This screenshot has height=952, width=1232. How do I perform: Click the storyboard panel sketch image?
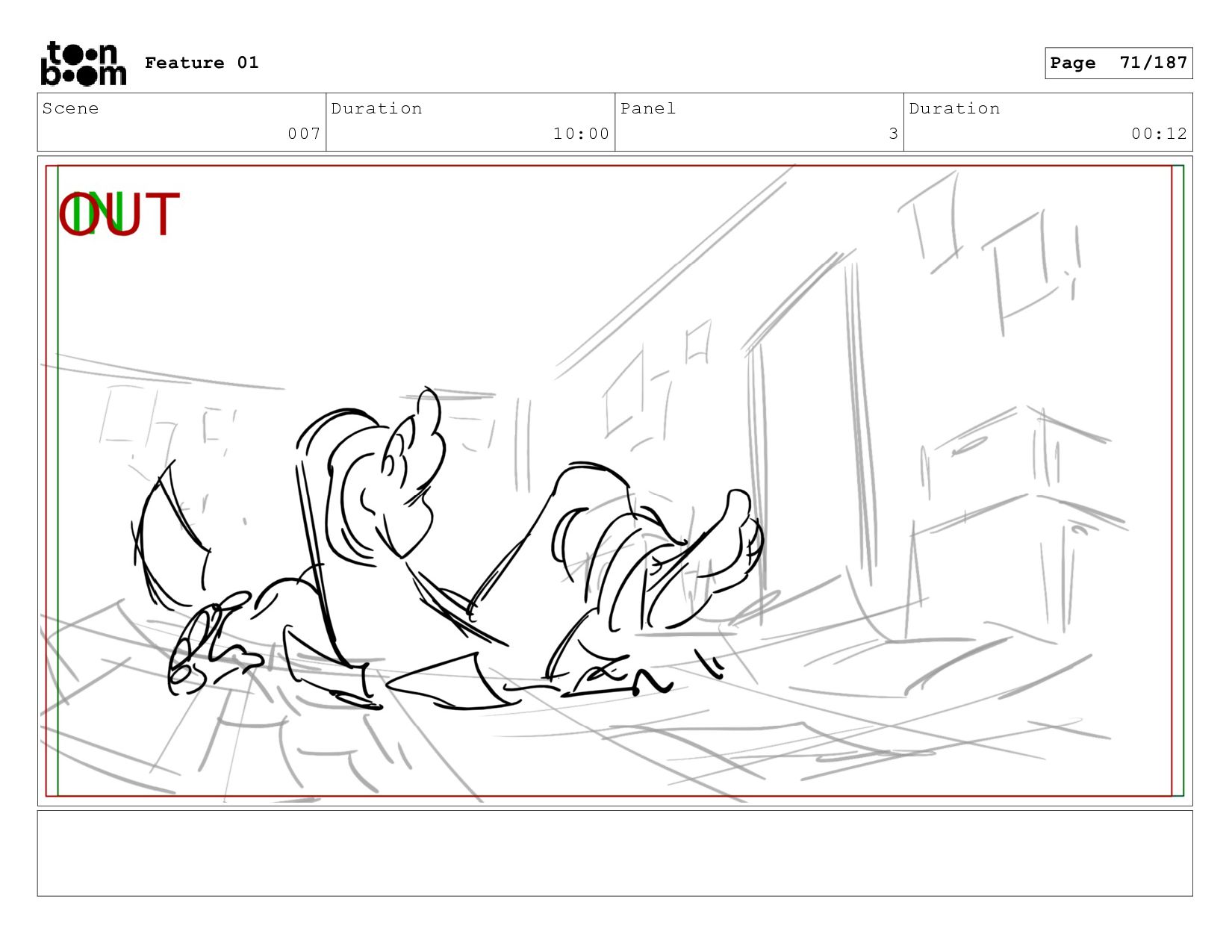pos(615,481)
